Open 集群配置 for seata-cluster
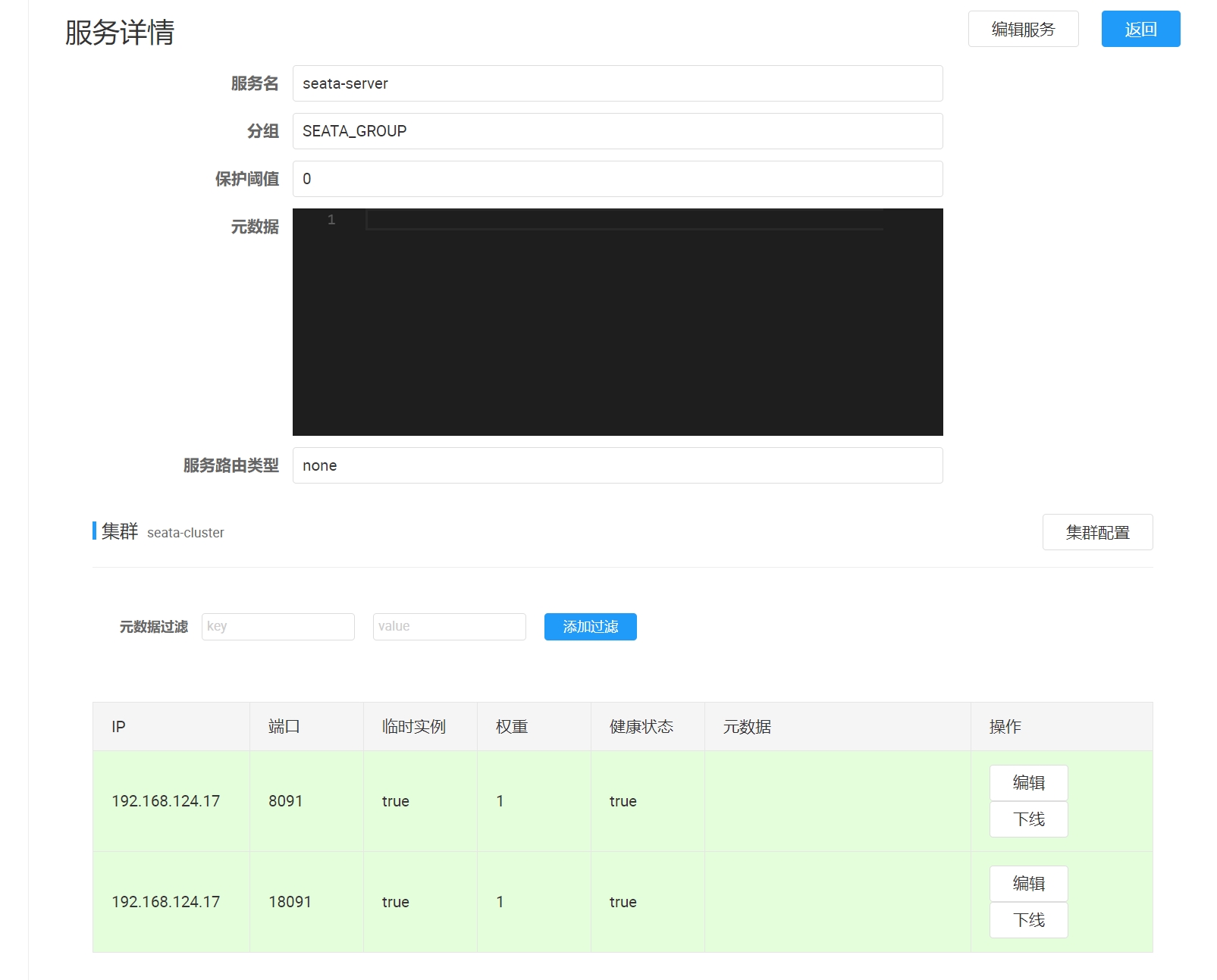The width and height of the screenshot is (1217, 980). click(x=1097, y=532)
